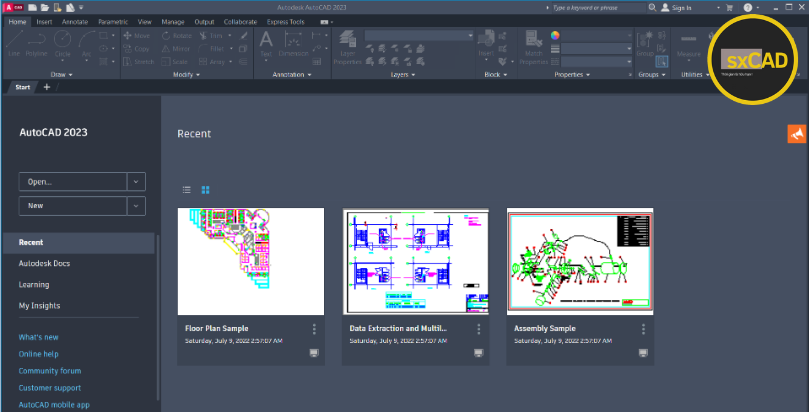Open the Parametric ribbon tab
The height and width of the screenshot is (412, 809).
113,22
